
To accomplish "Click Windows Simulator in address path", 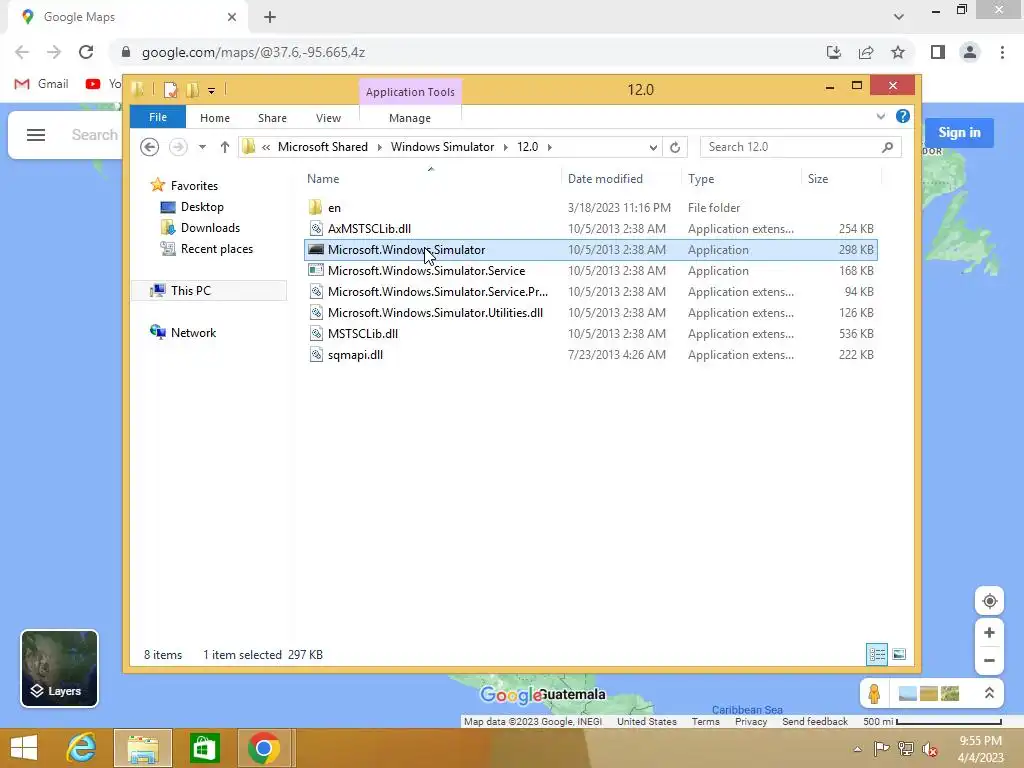I will [442, 147].
